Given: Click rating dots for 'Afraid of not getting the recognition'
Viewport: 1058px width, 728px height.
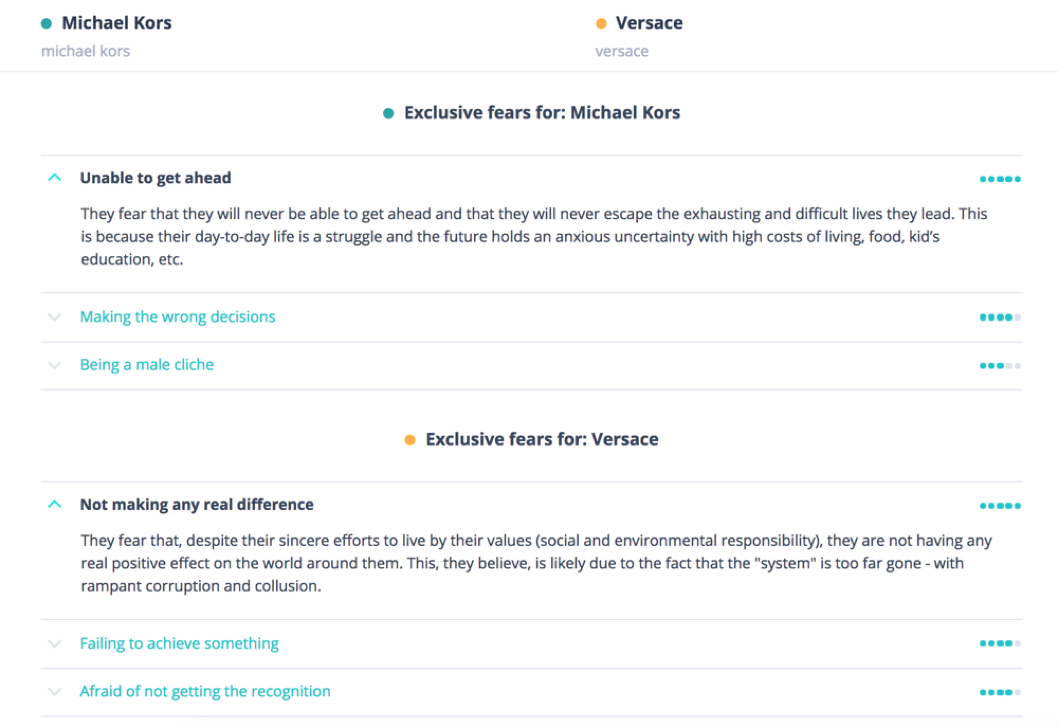Looking at the screenshot, I should (x=1000, y=693).
